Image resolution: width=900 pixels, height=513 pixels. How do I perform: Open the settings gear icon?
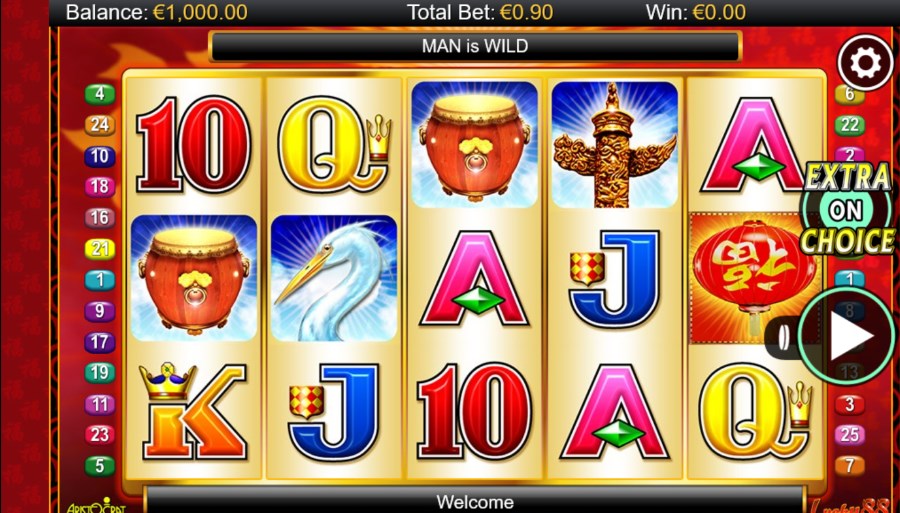tap(866, 63)
